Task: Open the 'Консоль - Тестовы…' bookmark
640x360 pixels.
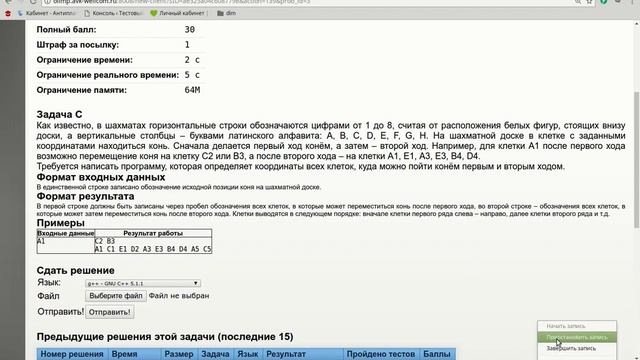Action: point(113,13)
